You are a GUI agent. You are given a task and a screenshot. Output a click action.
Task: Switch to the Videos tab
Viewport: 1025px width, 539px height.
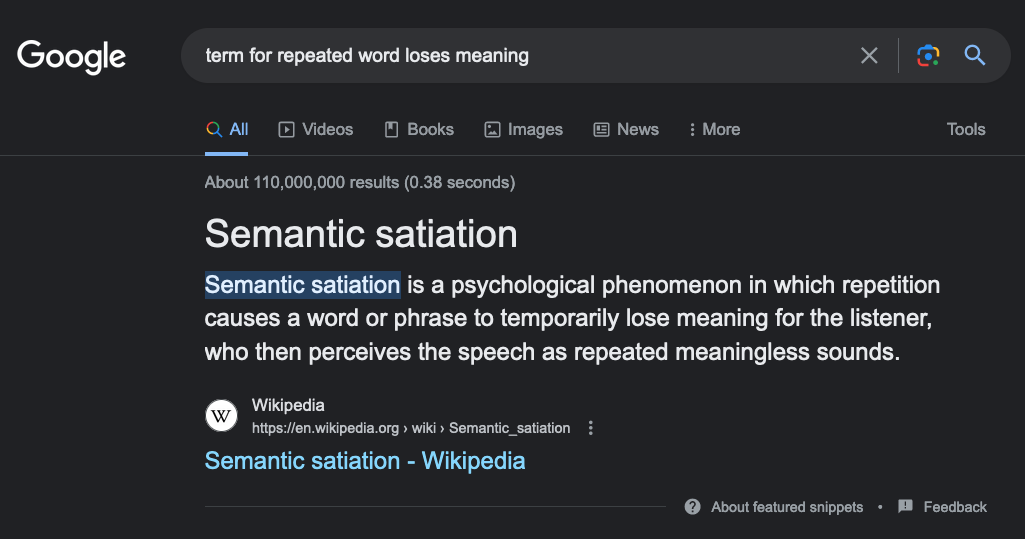point(316,129)
